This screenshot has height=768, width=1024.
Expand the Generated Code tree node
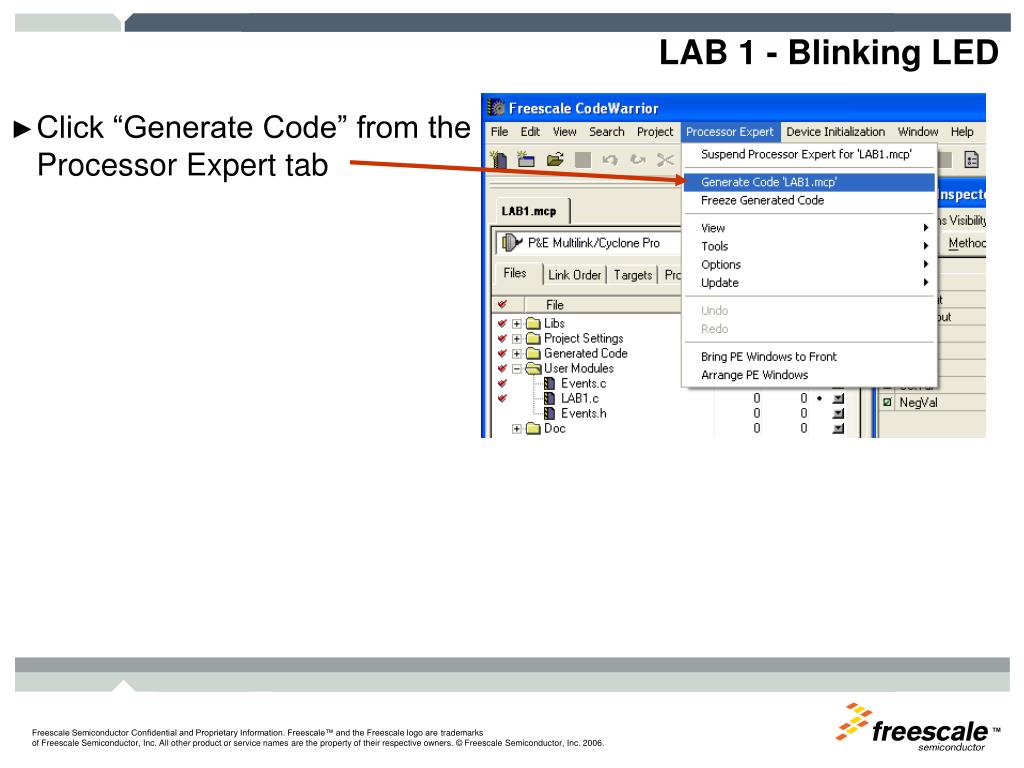517,354
